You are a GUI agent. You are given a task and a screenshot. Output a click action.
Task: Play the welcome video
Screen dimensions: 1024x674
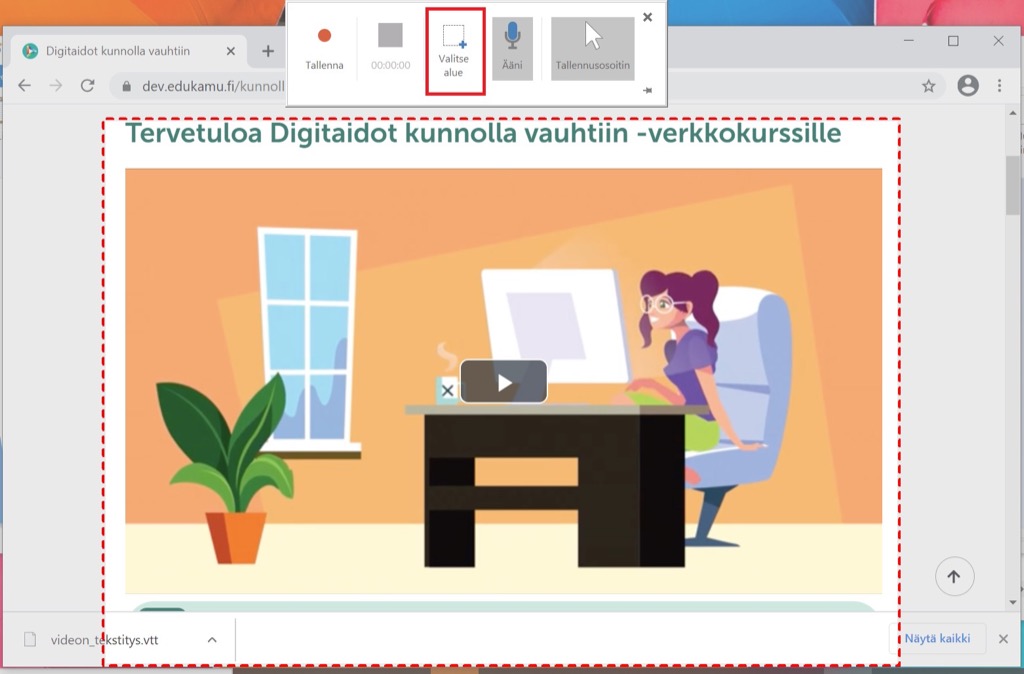click(x=504, y=381)
